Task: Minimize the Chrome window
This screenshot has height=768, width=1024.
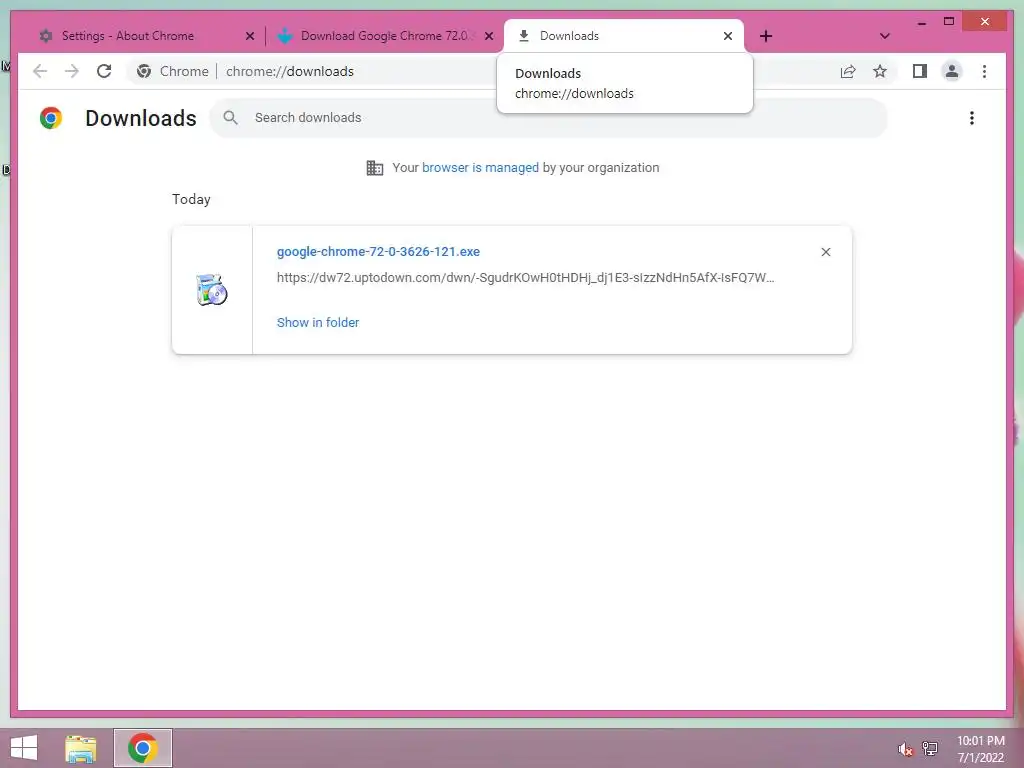Action: point(921,22)
